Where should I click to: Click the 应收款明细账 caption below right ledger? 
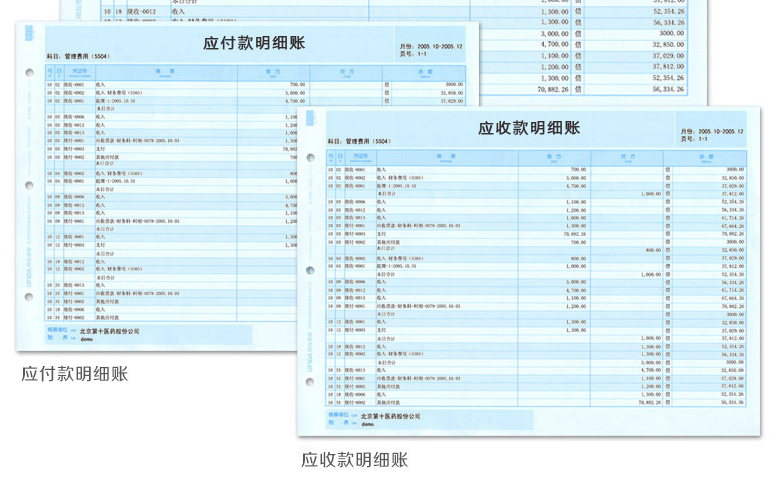354,460
